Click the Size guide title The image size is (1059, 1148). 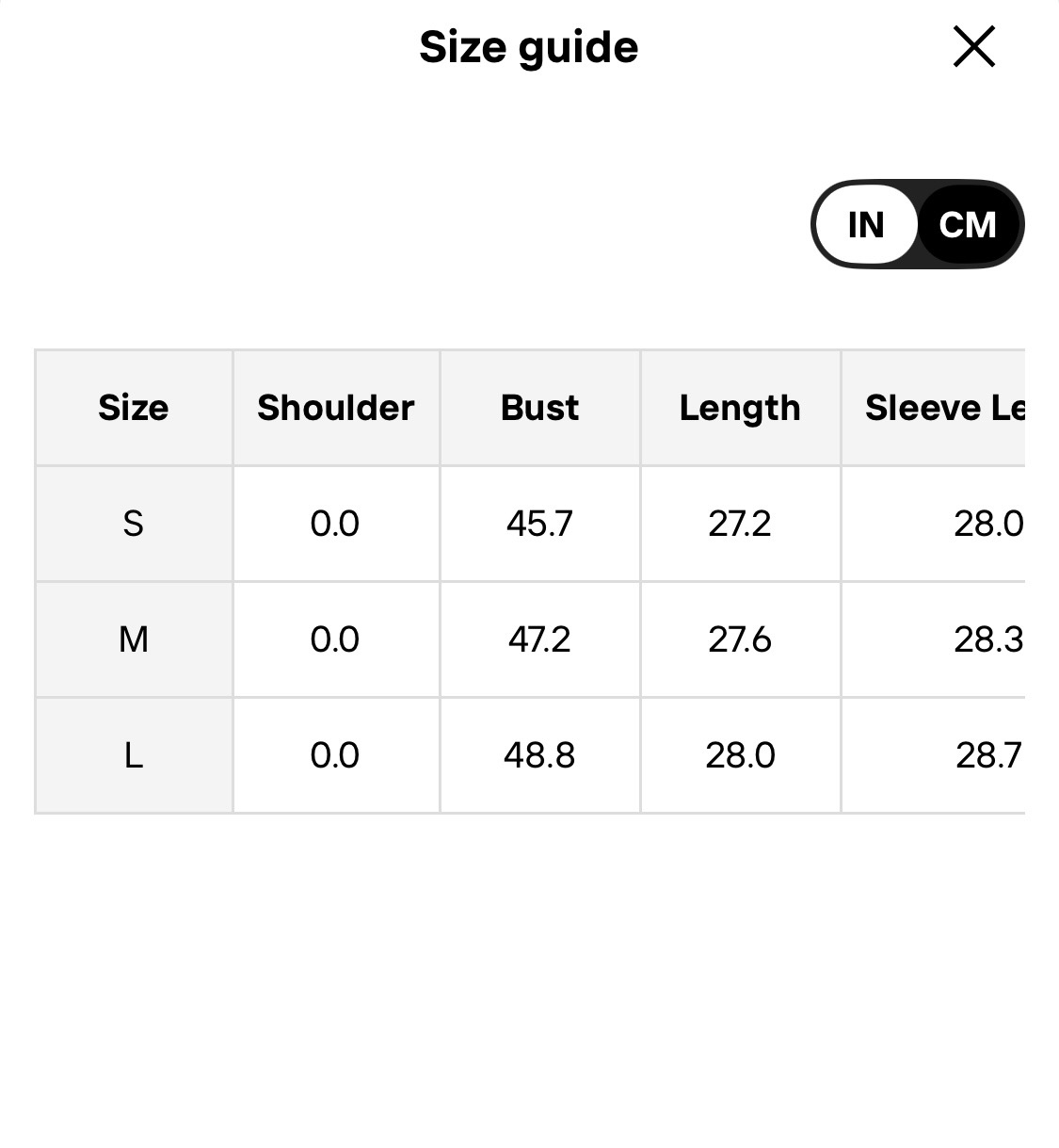point(528,47)
